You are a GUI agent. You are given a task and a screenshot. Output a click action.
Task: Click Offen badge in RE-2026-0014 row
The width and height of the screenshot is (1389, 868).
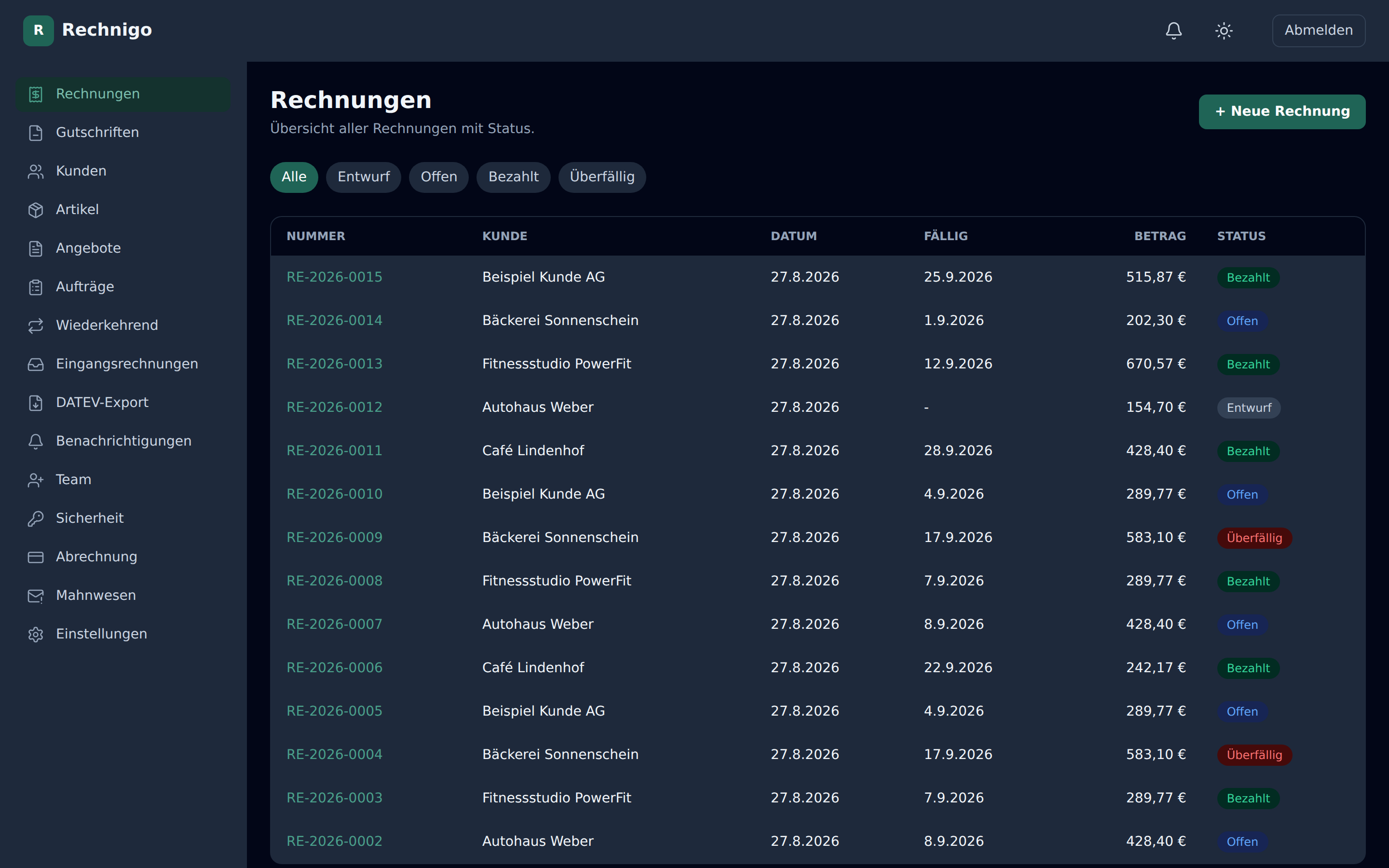coord(1242,321)
